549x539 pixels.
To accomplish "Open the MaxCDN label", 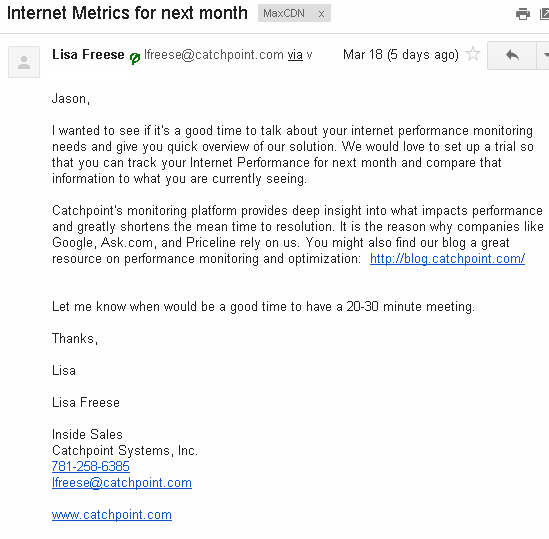I will pos(284,14).
